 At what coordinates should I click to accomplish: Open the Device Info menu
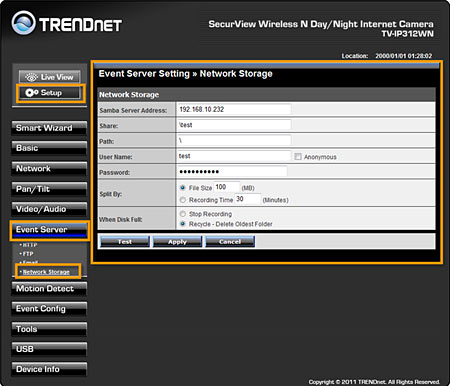coord(49,369)
